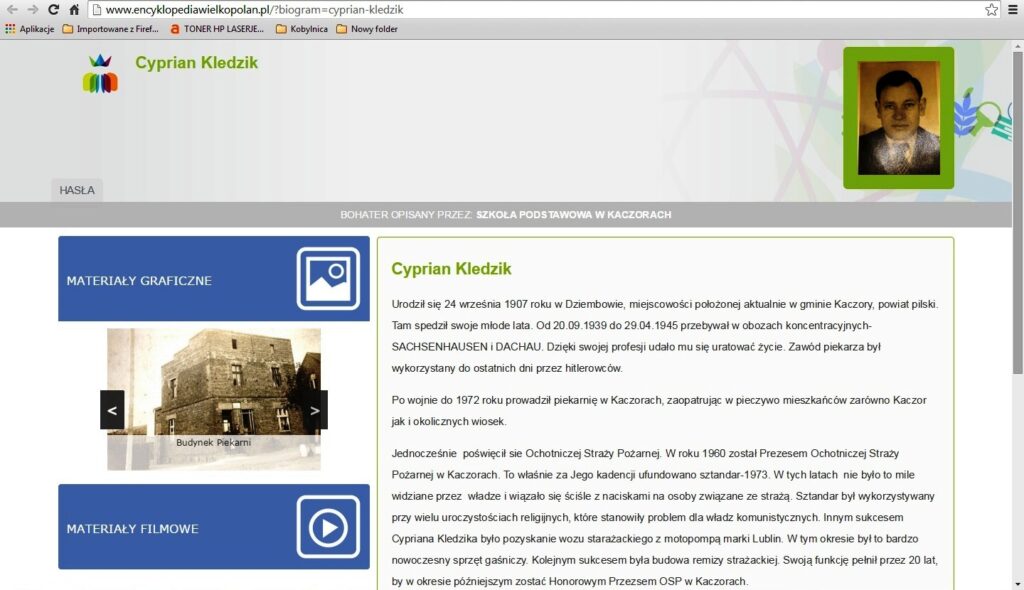Open the TONER HP LASERJE bookmark
This screenshot has width=1024, height=590.
point(217,29)
